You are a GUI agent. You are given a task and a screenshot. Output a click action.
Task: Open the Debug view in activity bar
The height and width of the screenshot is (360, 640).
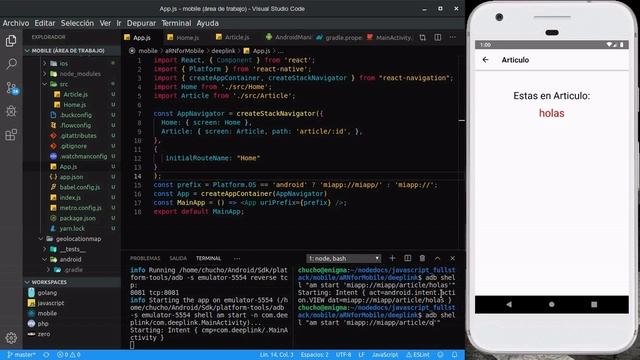[11, 111]
